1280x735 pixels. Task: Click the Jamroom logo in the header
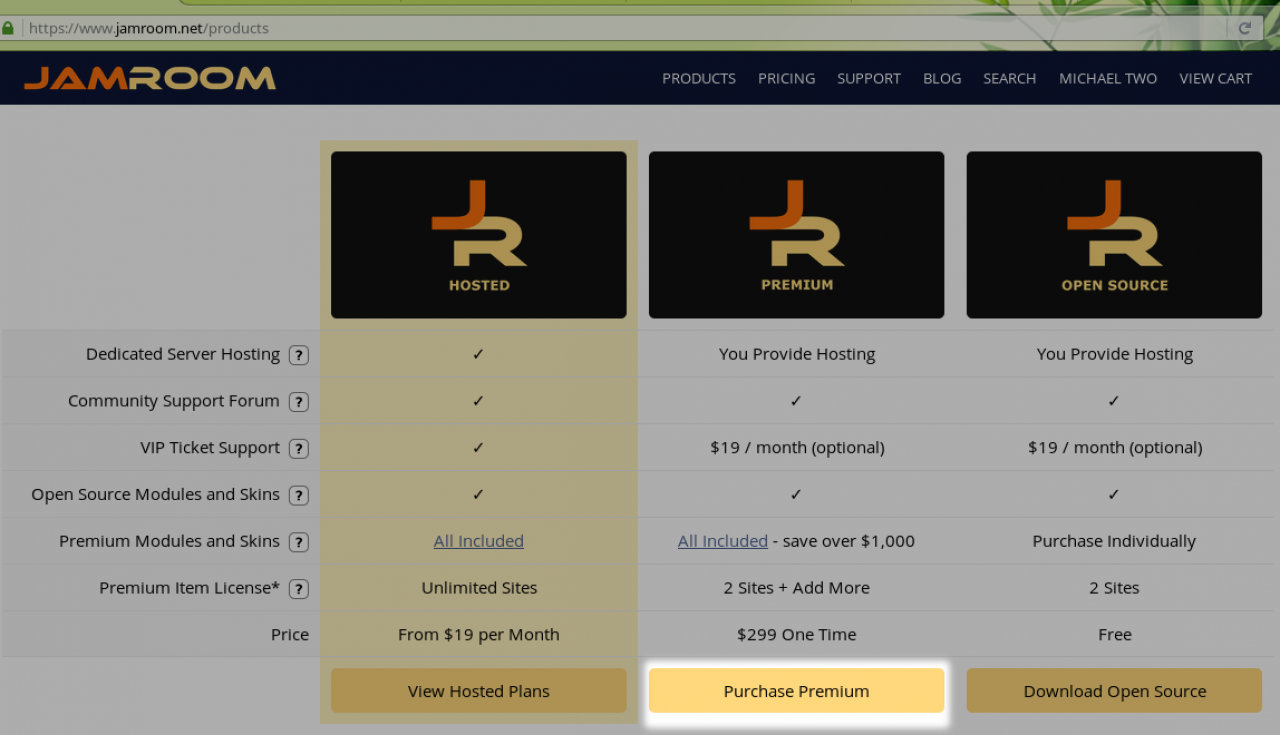point(150,78)
